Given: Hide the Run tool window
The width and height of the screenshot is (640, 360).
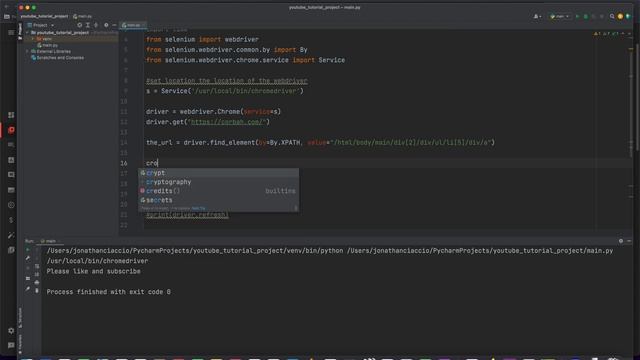Looking at the screenshot, I should point(629,241).
